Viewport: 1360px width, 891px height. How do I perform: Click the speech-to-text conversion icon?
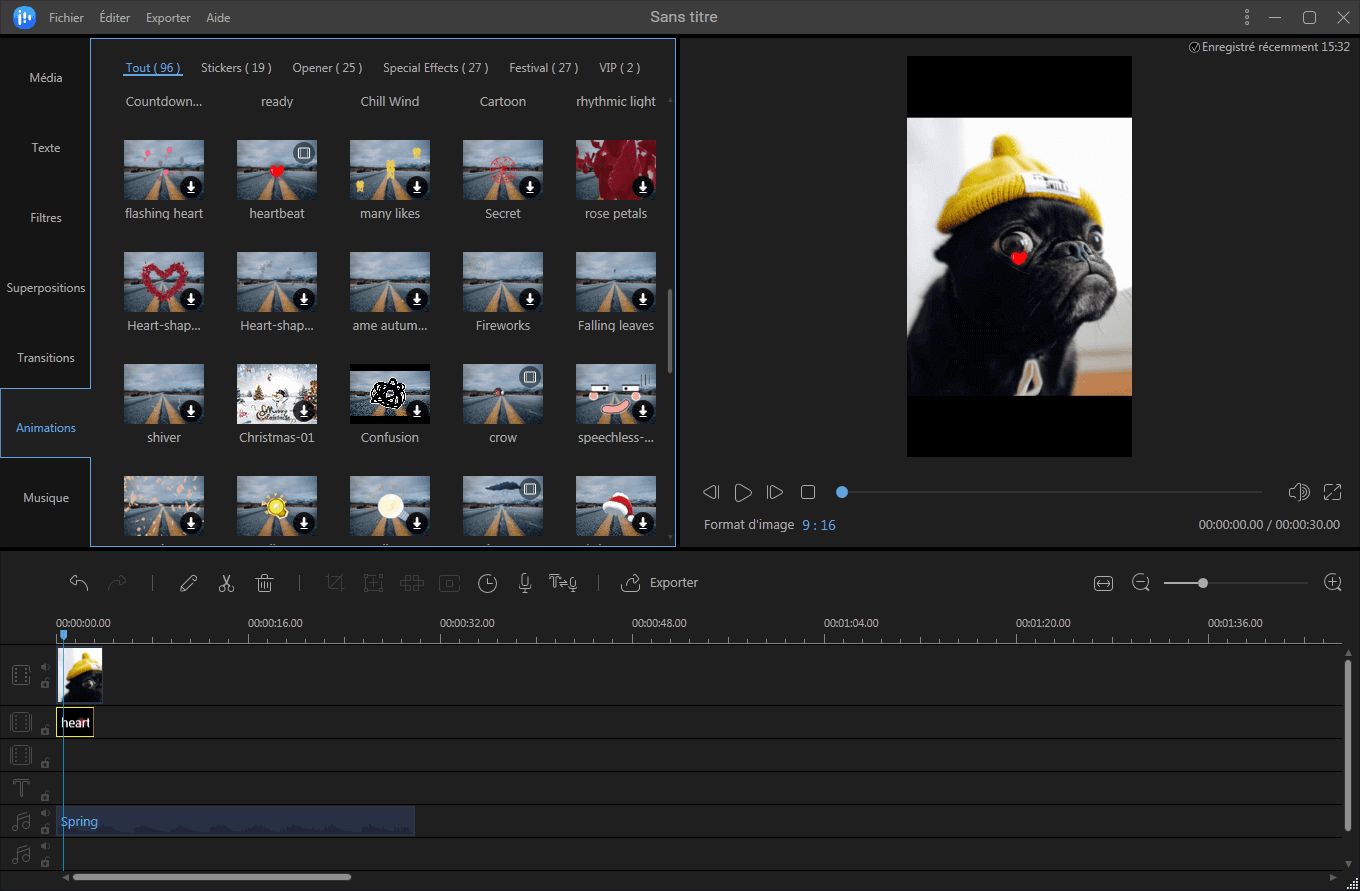562,583
